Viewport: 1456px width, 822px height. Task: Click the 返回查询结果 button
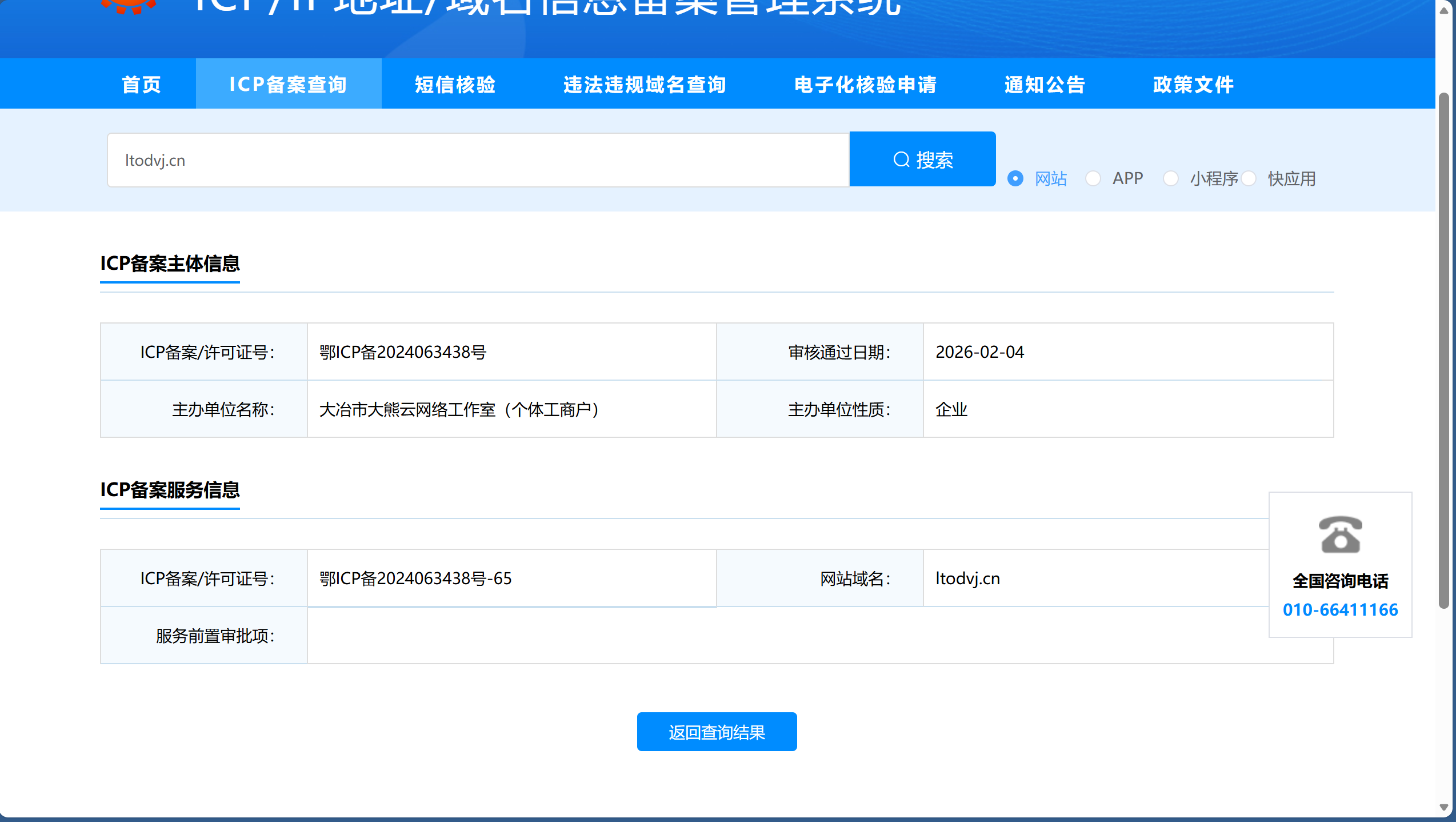[717, 732]
